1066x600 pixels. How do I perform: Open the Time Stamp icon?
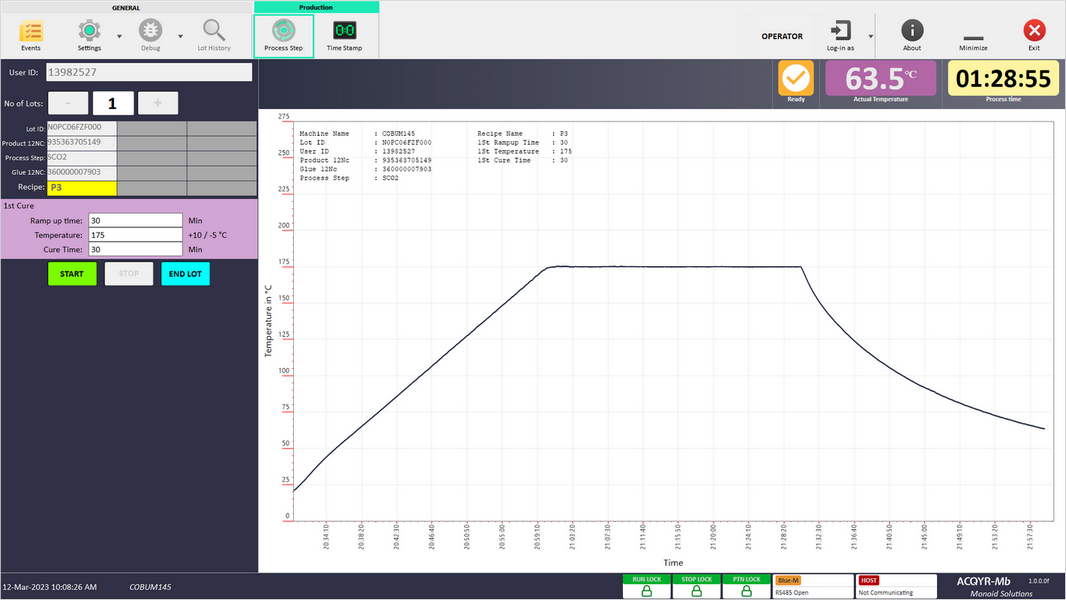[345, 31]
